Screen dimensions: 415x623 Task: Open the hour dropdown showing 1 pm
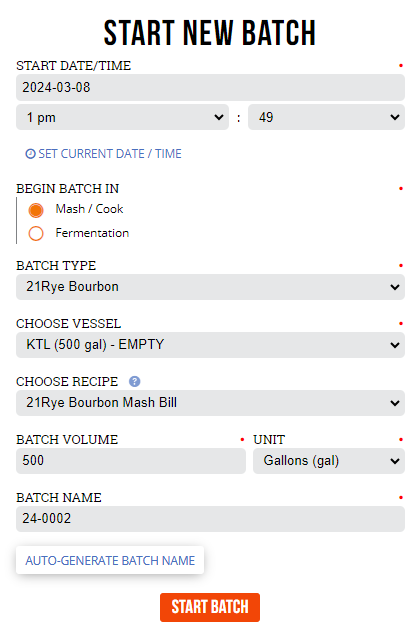tap(122, 117)
